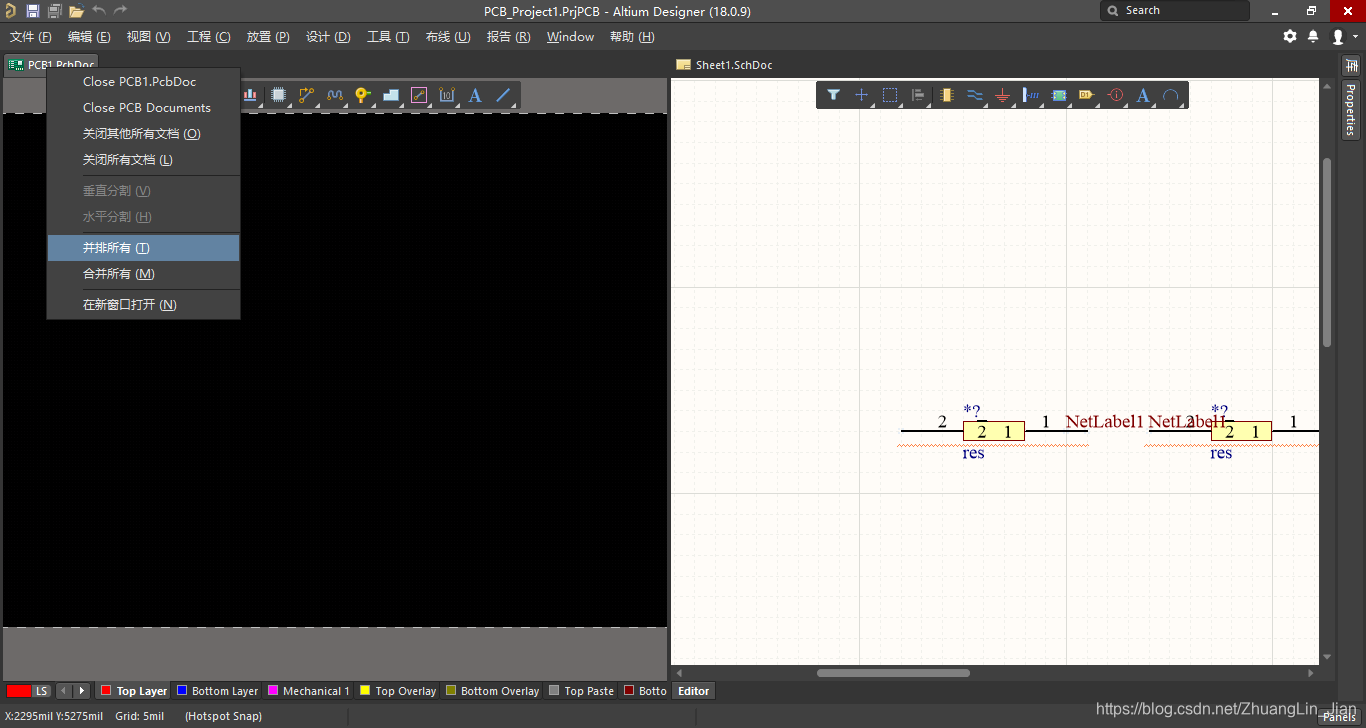
Task: Pick the Place Polygon Pour icon
Action: tap(391, 95)
